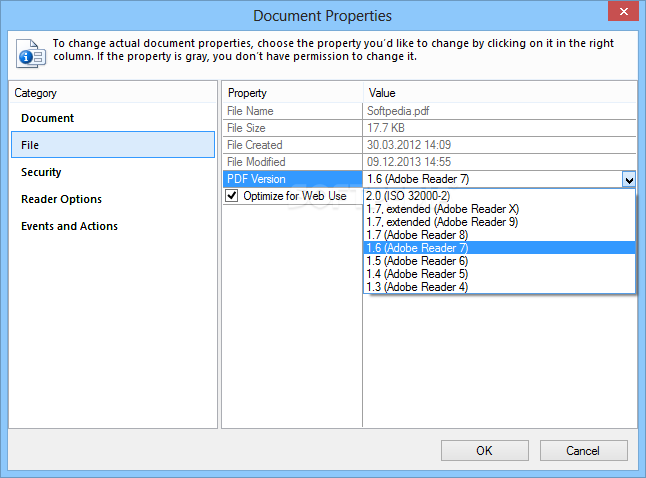The width and height of the screenshot is (646, 478).
Task: Choose 1.7 (Adobe Reader 8) option
Action: 499,235
